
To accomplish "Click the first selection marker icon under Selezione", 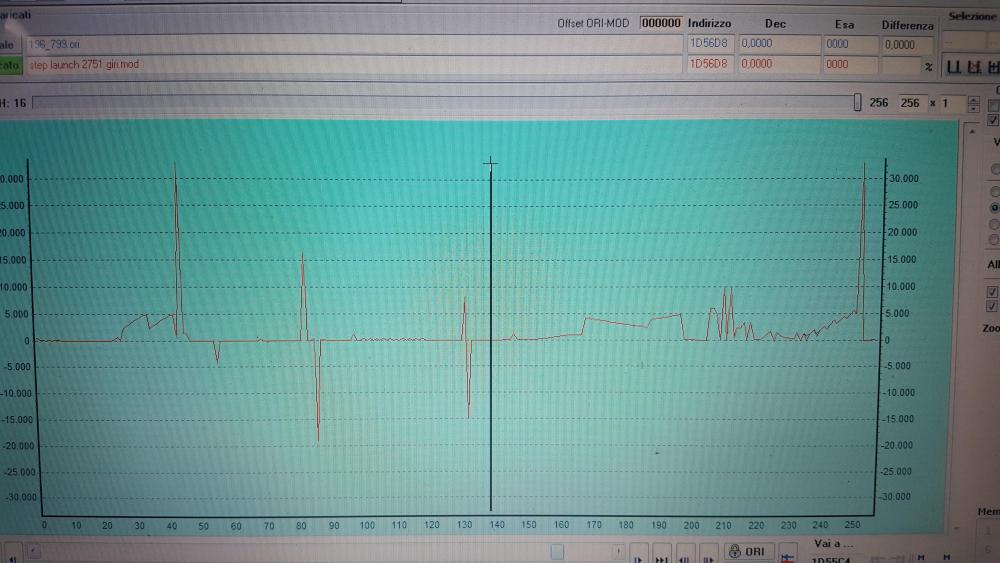I will 952,67.
